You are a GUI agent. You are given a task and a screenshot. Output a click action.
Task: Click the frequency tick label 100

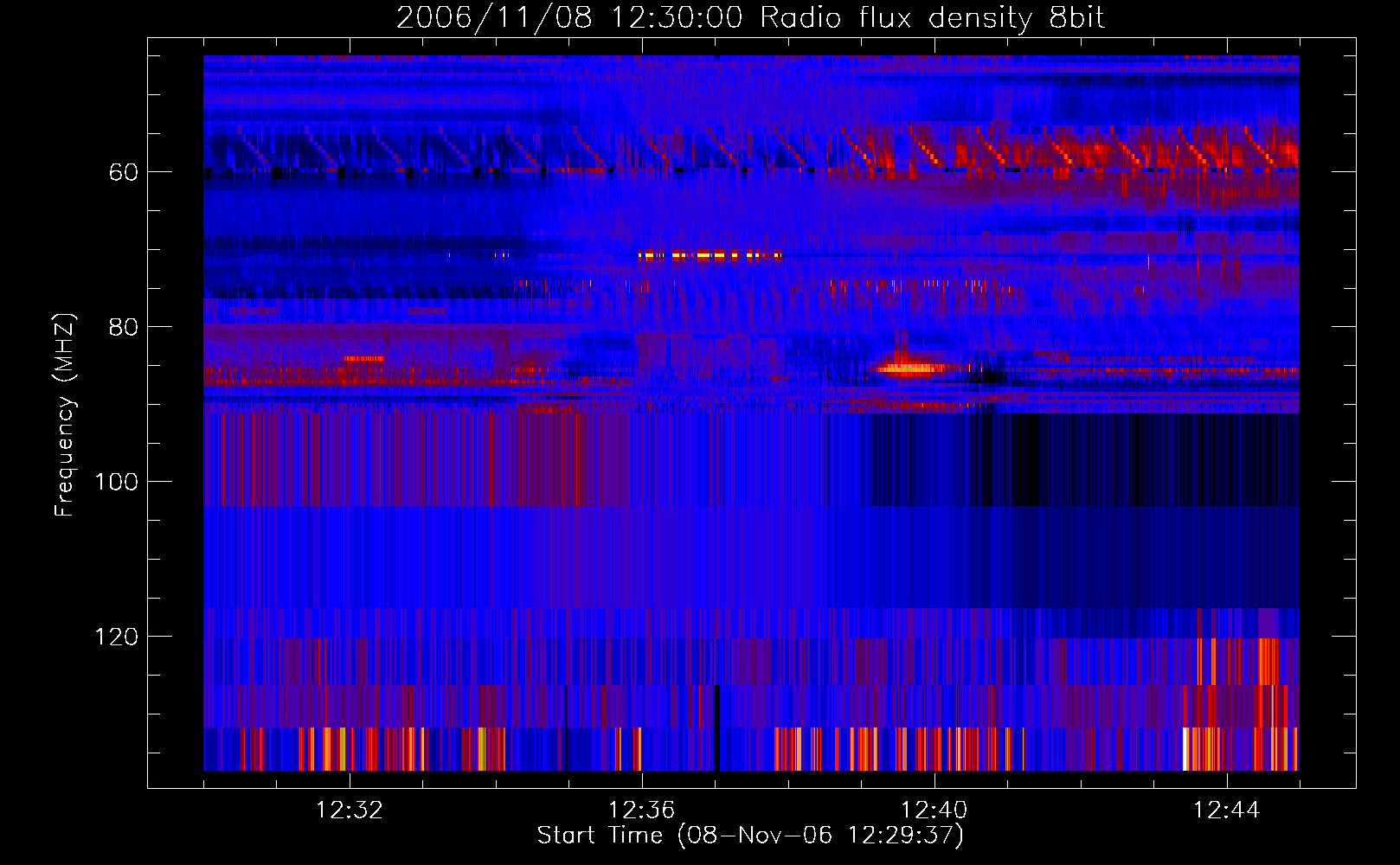pos(116,482)
